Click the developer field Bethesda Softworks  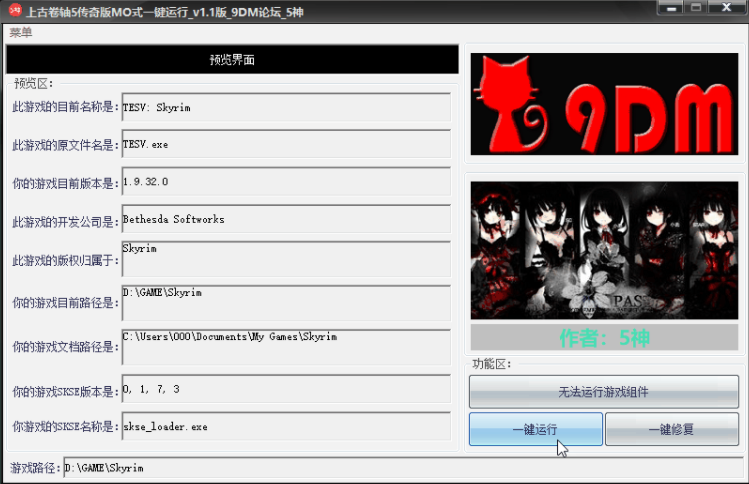pos(286,218)
